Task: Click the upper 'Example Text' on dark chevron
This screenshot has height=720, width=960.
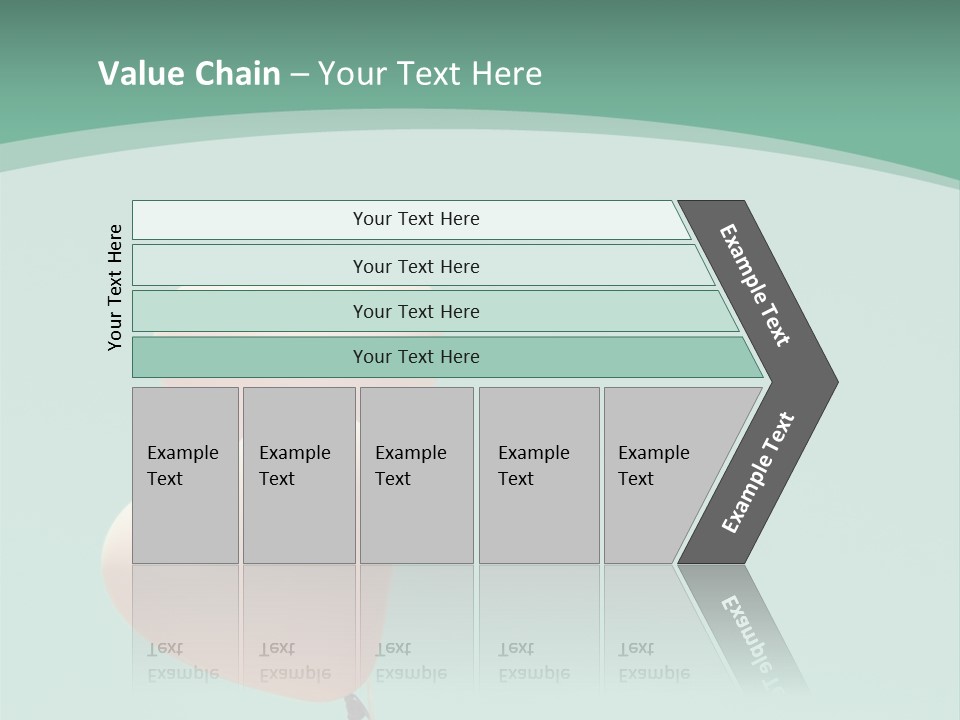Action: [x=756, y=285]
